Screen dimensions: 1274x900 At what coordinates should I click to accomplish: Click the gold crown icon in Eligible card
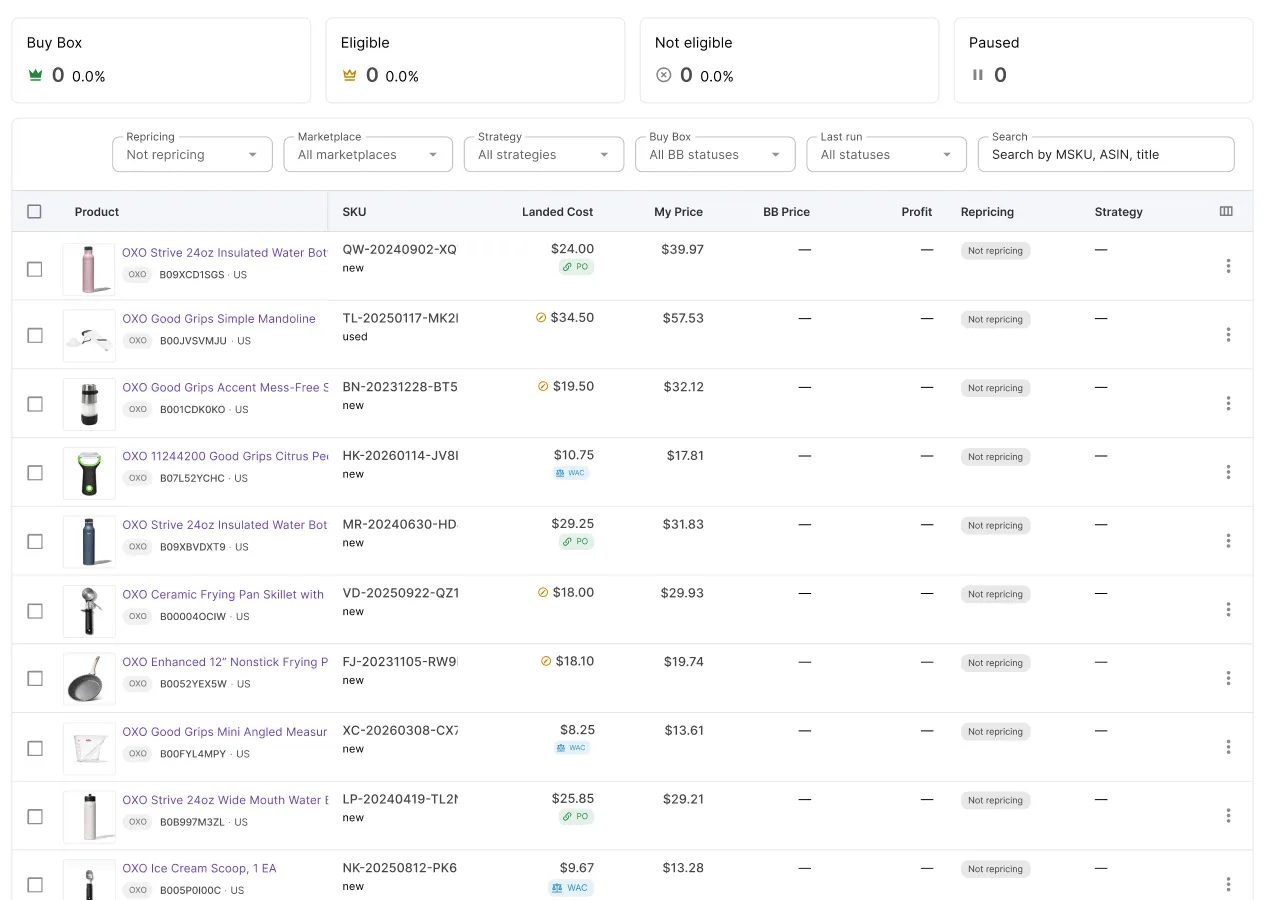click(x=350, y=75)
